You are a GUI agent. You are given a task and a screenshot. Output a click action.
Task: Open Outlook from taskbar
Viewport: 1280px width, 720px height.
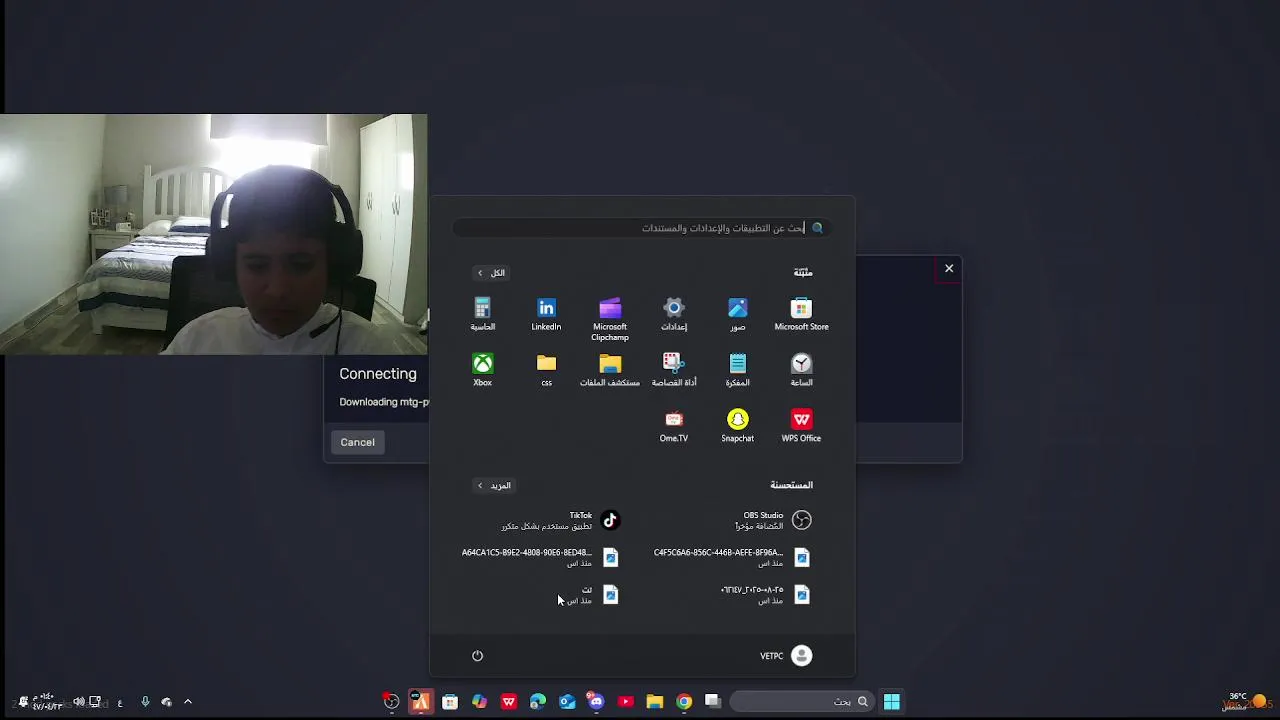pos(567,702)
